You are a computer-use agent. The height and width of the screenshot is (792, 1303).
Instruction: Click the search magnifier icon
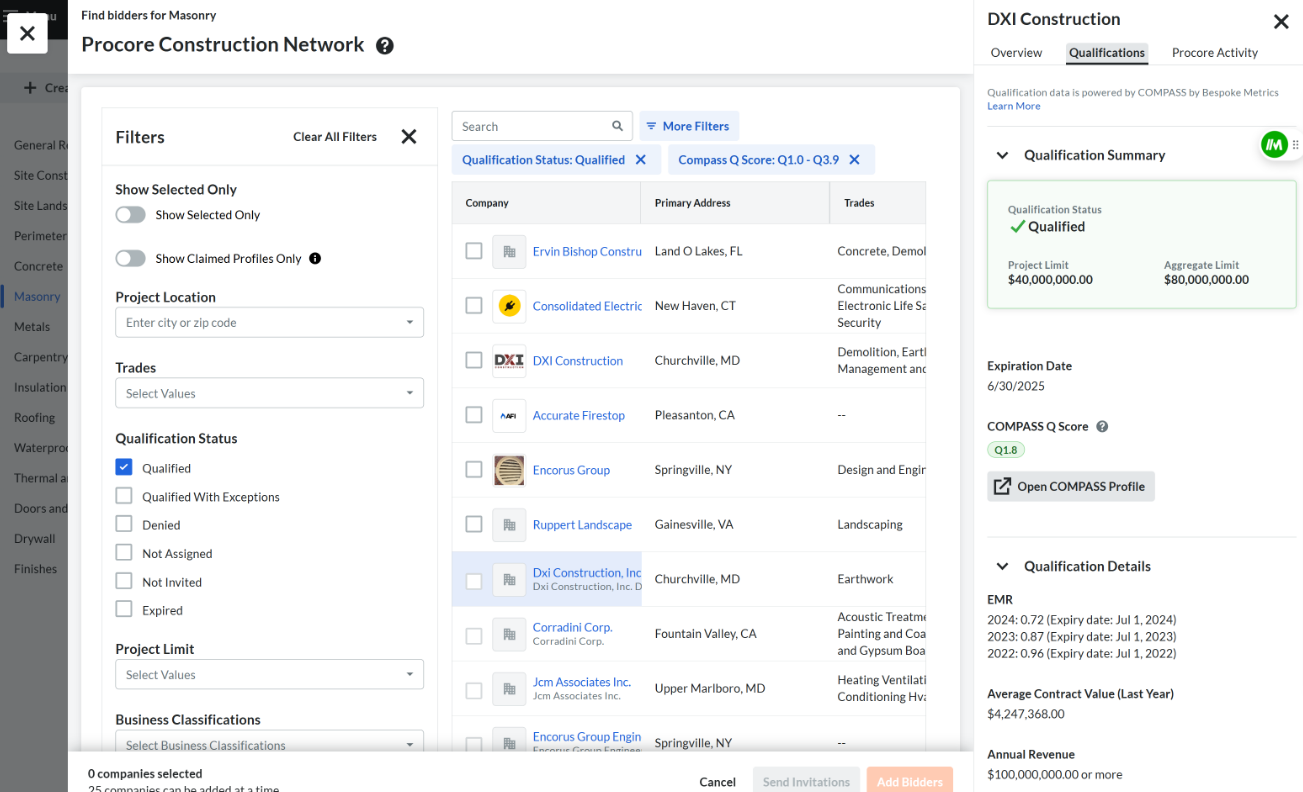615,126
